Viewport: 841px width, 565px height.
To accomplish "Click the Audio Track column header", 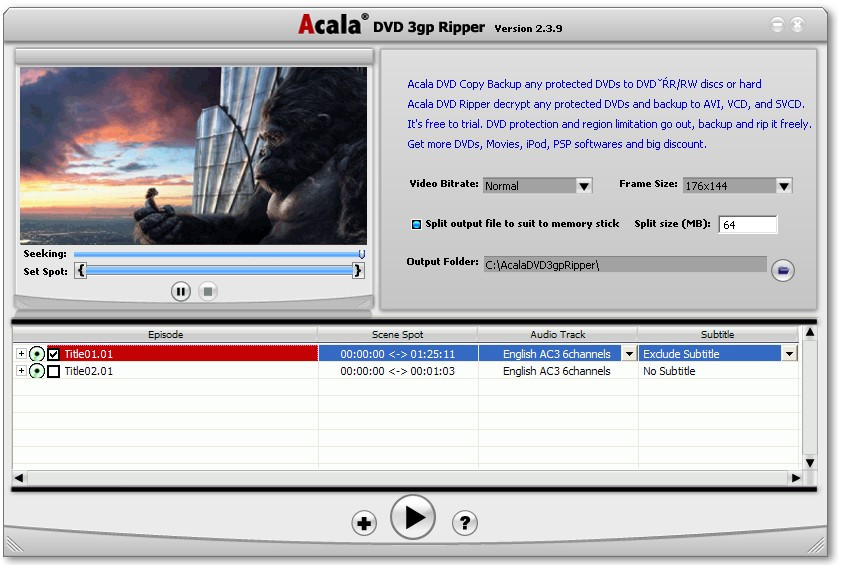I will 557,335.
